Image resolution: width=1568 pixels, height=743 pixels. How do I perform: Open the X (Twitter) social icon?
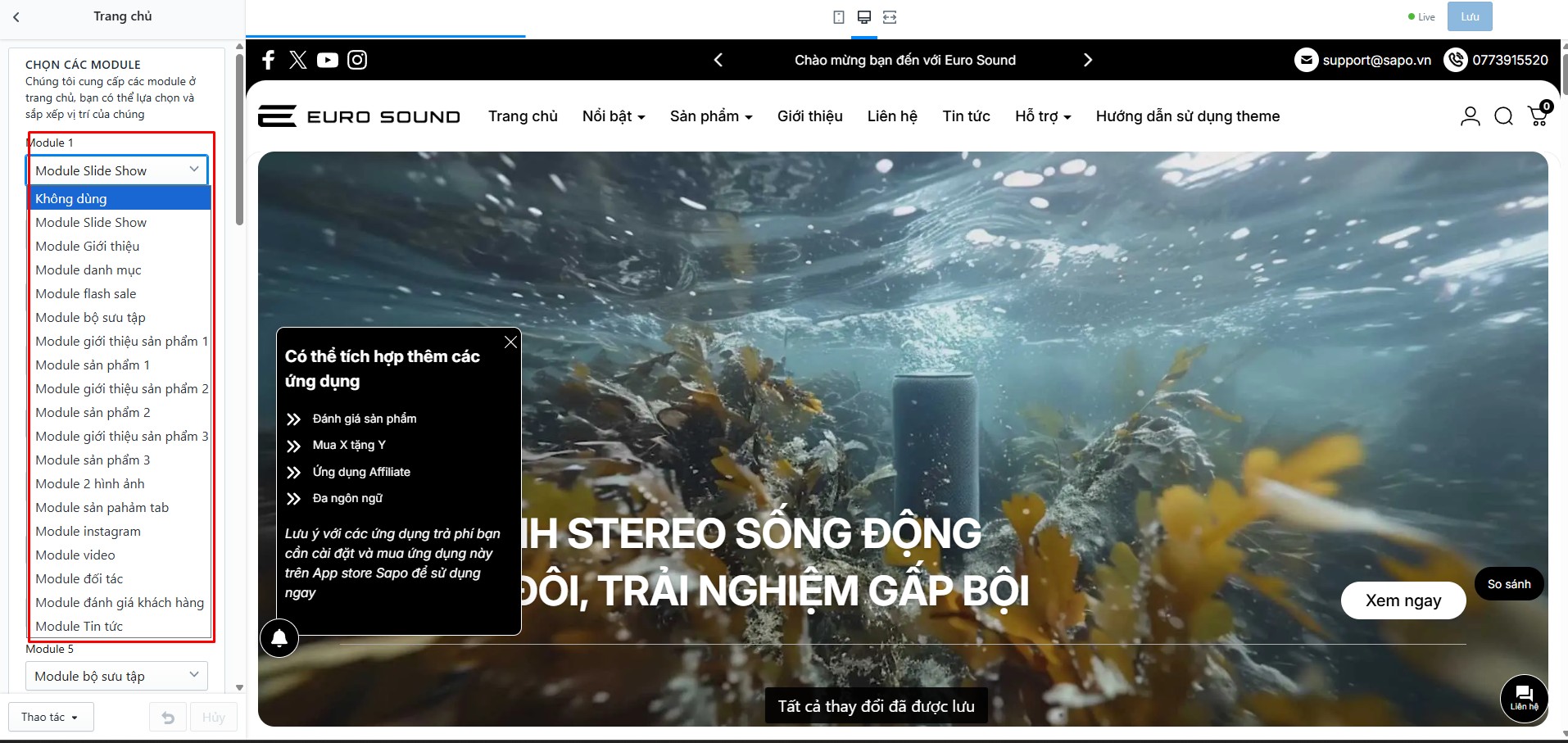(298, 60)
